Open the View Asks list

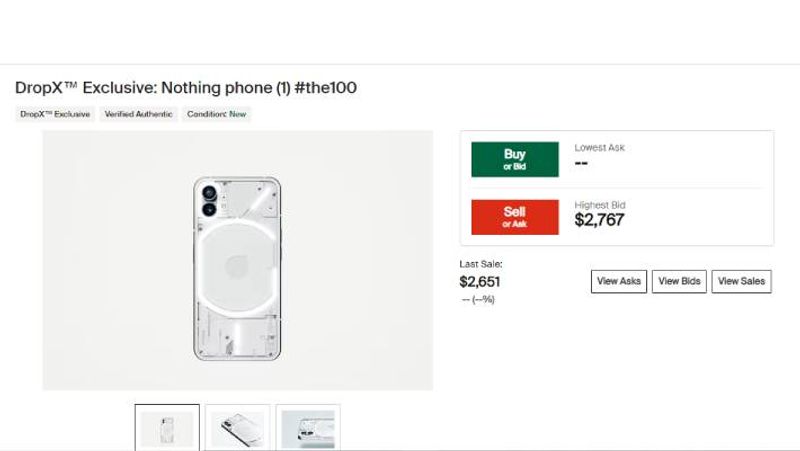click(619, 281)
